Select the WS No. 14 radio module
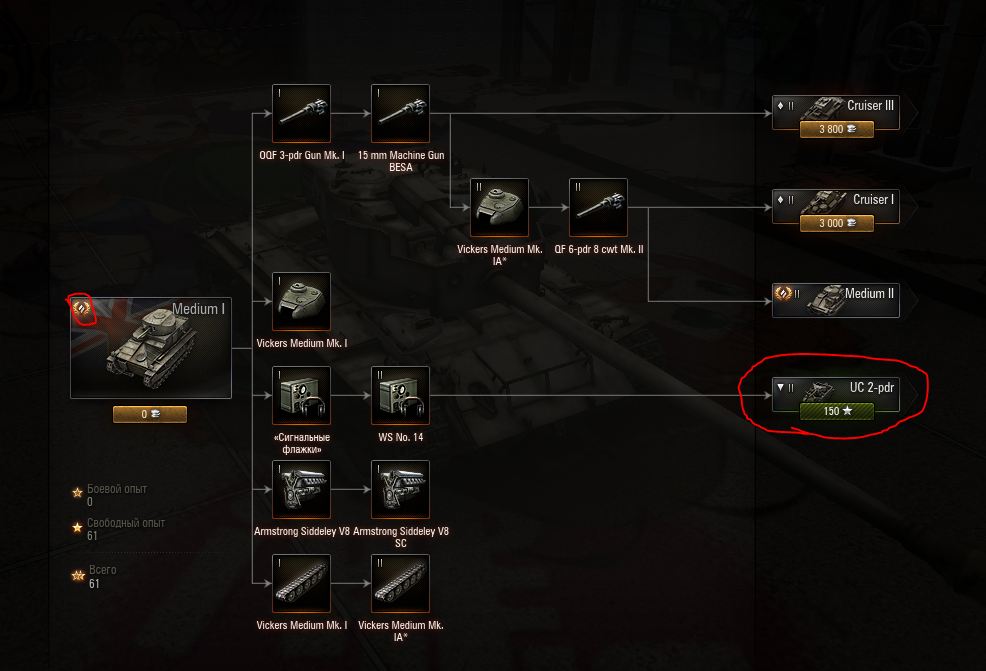 (401, 396)
